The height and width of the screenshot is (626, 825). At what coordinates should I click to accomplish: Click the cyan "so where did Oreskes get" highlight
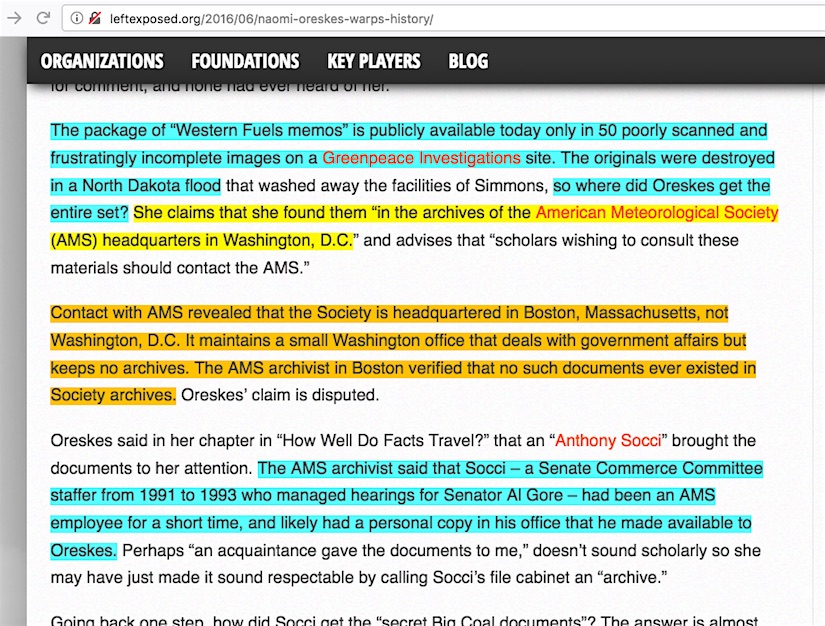[661, 186]
